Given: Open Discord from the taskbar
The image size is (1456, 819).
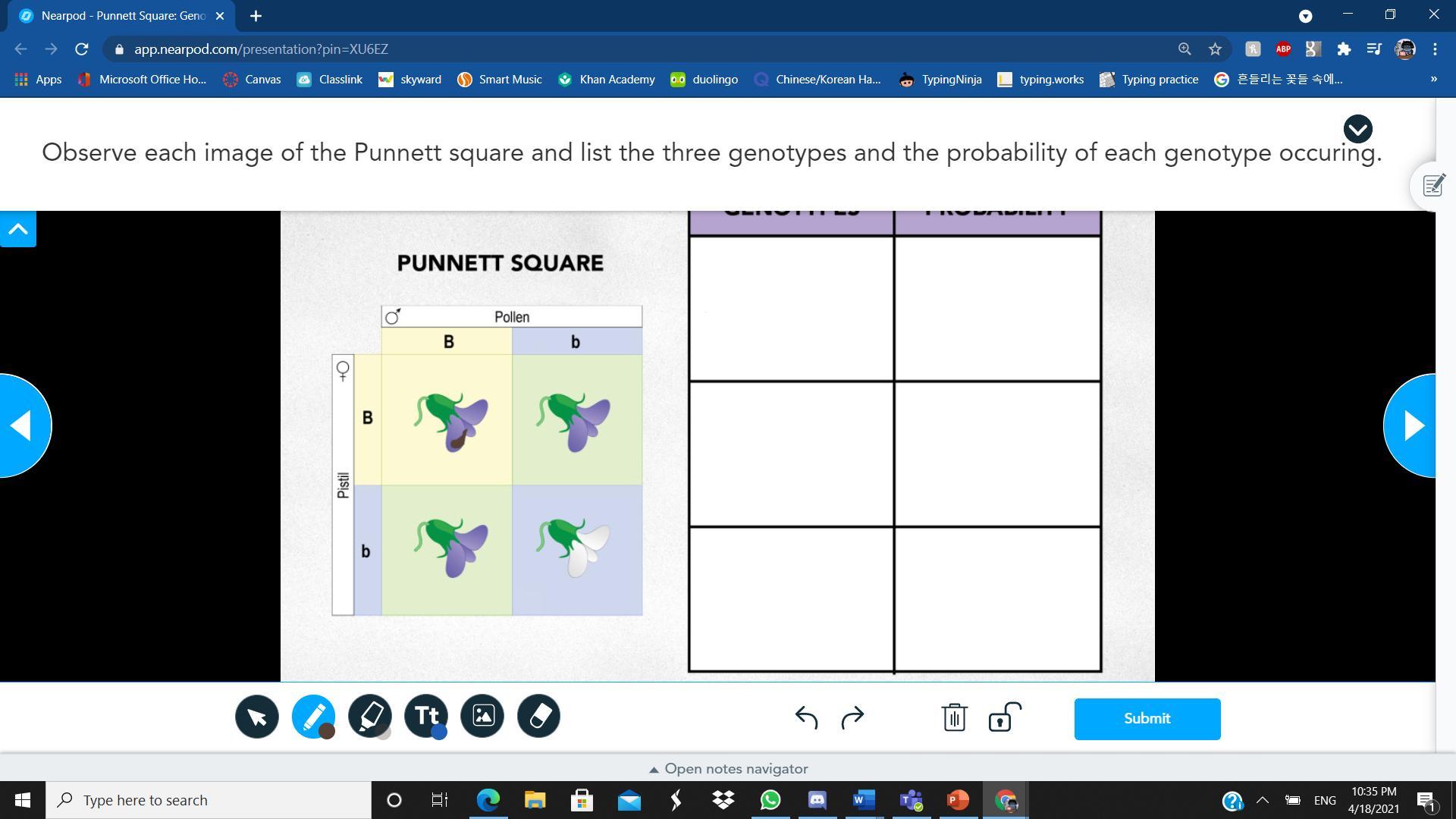Looking at the screenshot, I should 817,800.
